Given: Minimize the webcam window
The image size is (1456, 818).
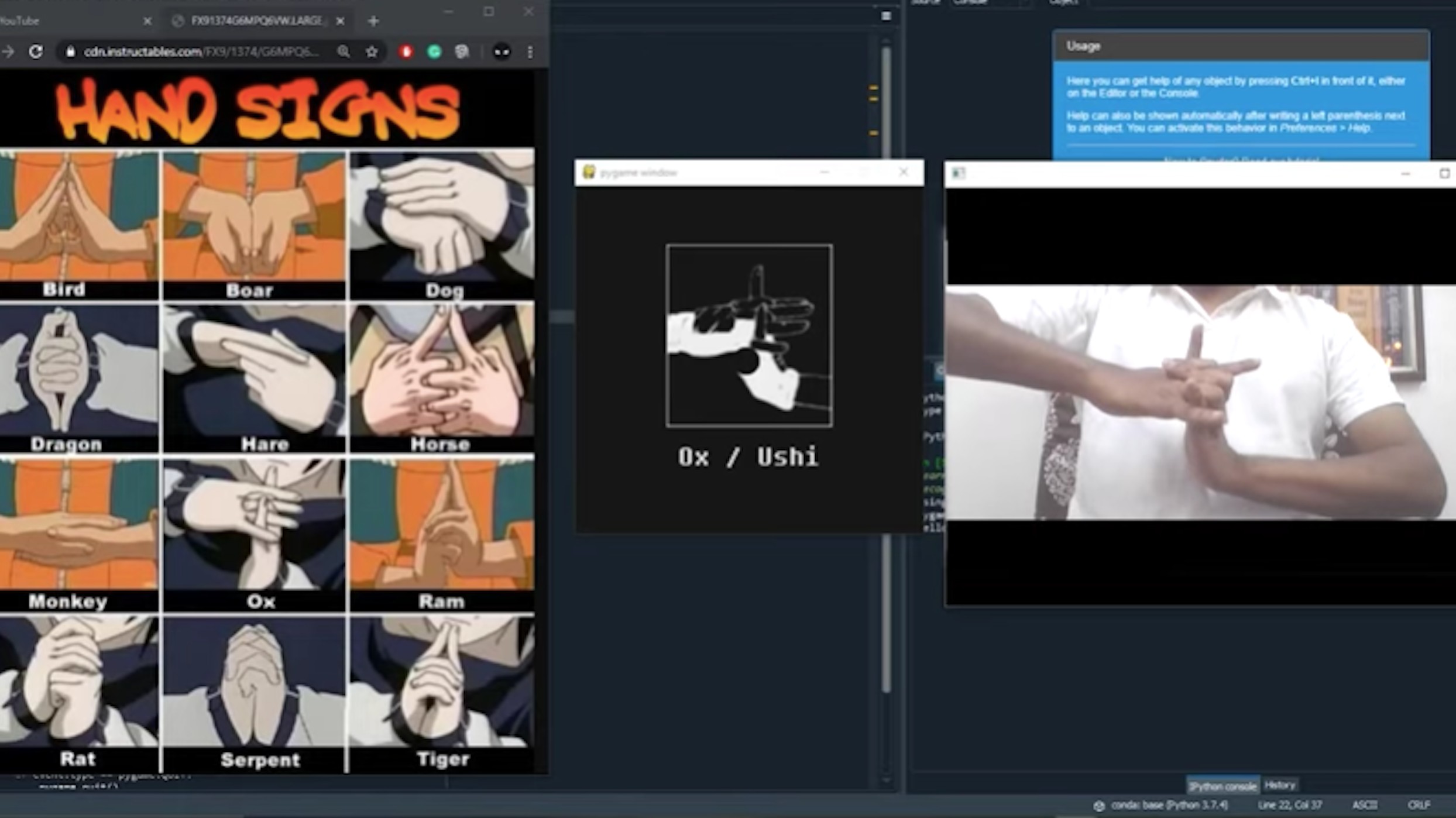Looking at the screenshot, I should [x=1406, y=174].
